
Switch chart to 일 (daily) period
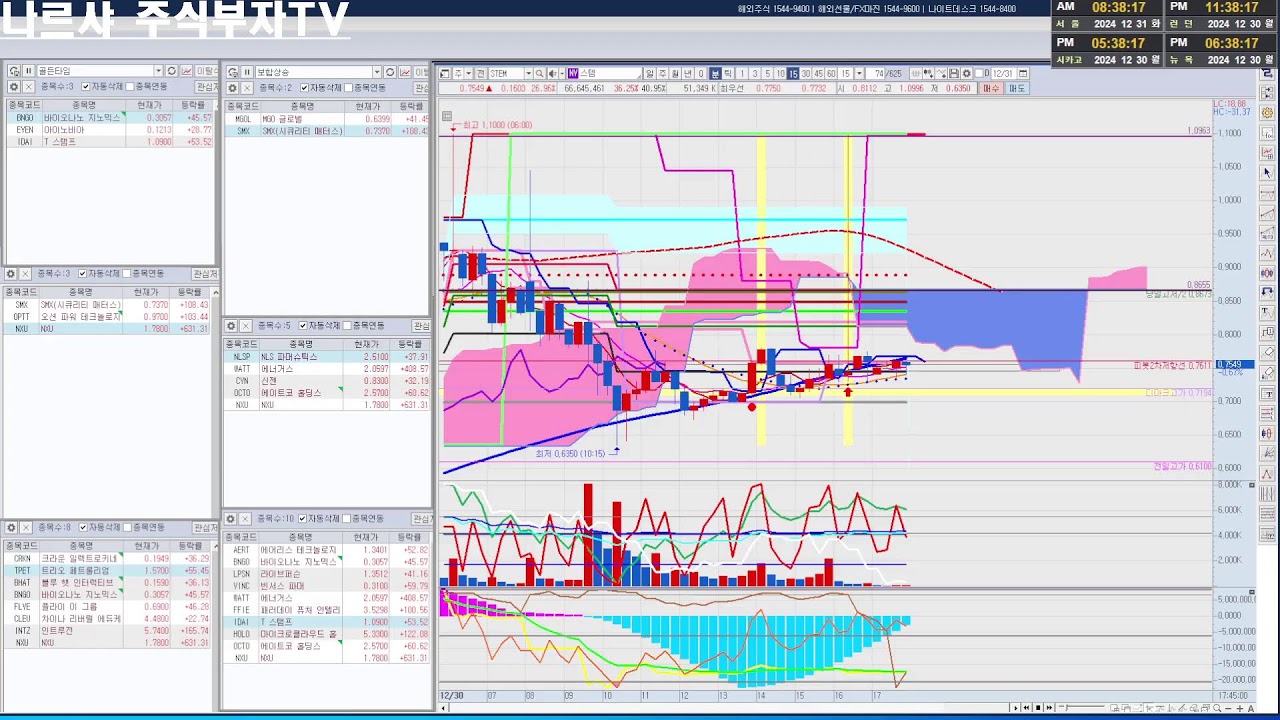pos(649,73)
